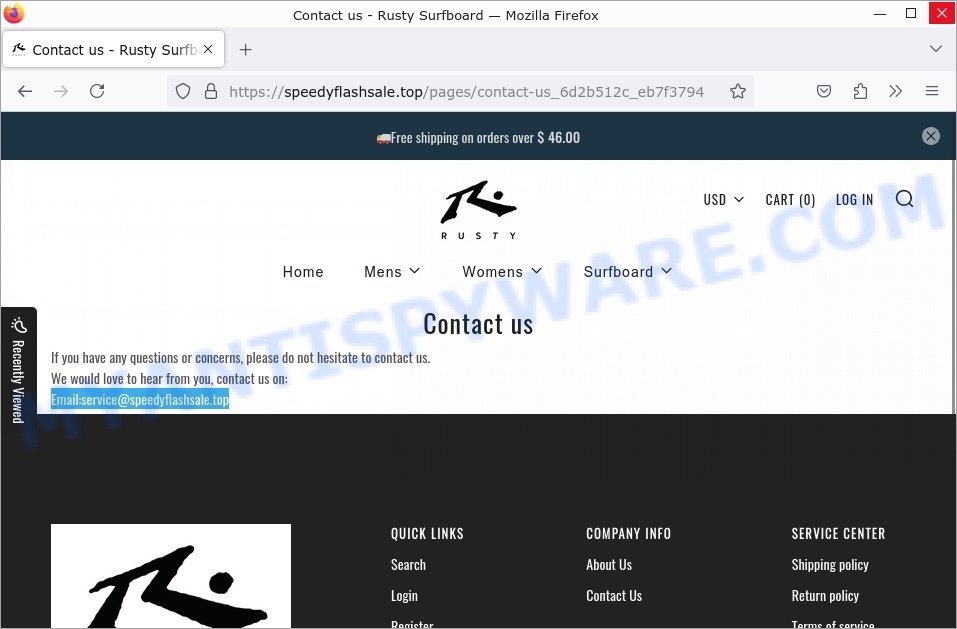
Task: Click the forward navigation arrow
Action: coord(61,92)
